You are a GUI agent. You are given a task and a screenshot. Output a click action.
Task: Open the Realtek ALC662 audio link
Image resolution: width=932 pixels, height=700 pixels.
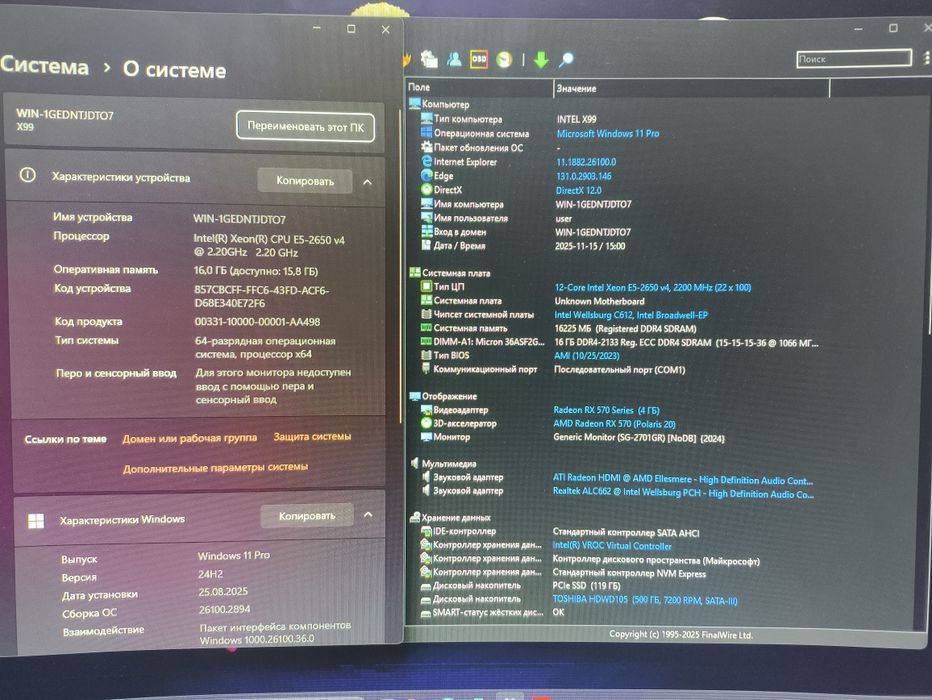click(x=683, y=493)
